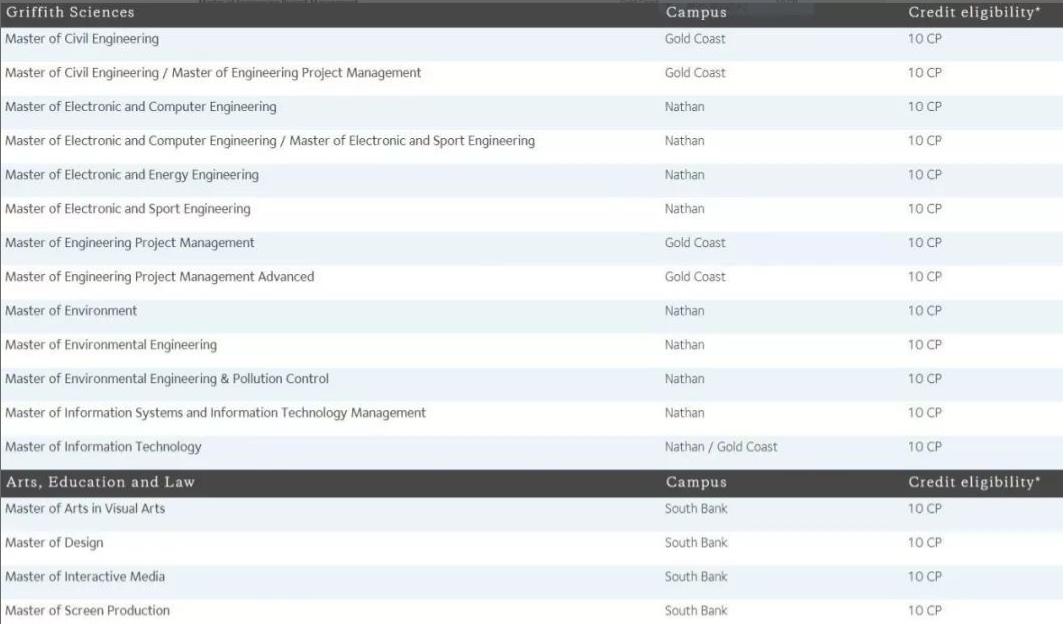Image resolution: width=1063 pixels, height=624 pixels.
Task: Select Master of Civil Engineering / Engineering Project Management
Action: 213,73
